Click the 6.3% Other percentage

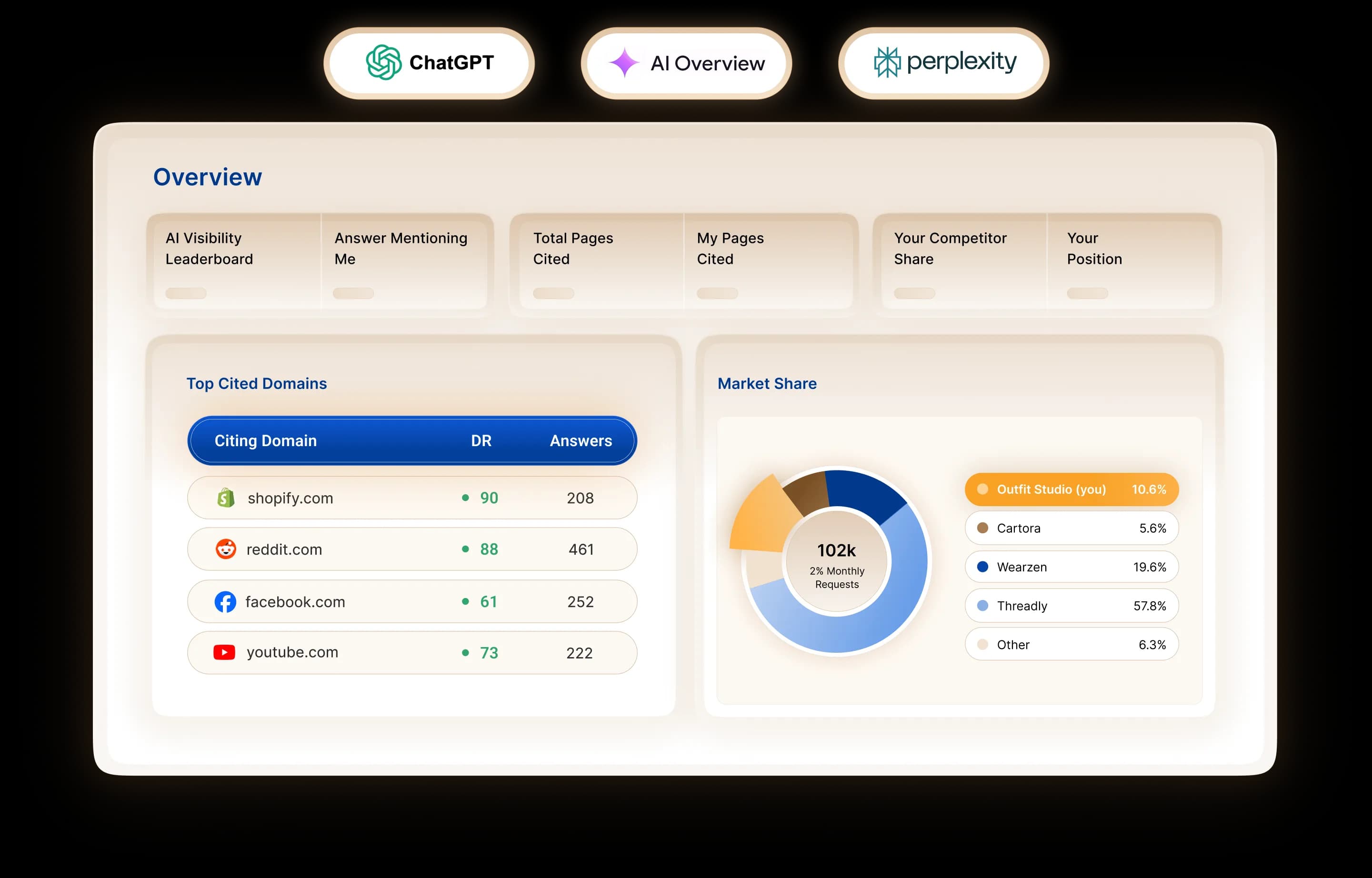1152,645
